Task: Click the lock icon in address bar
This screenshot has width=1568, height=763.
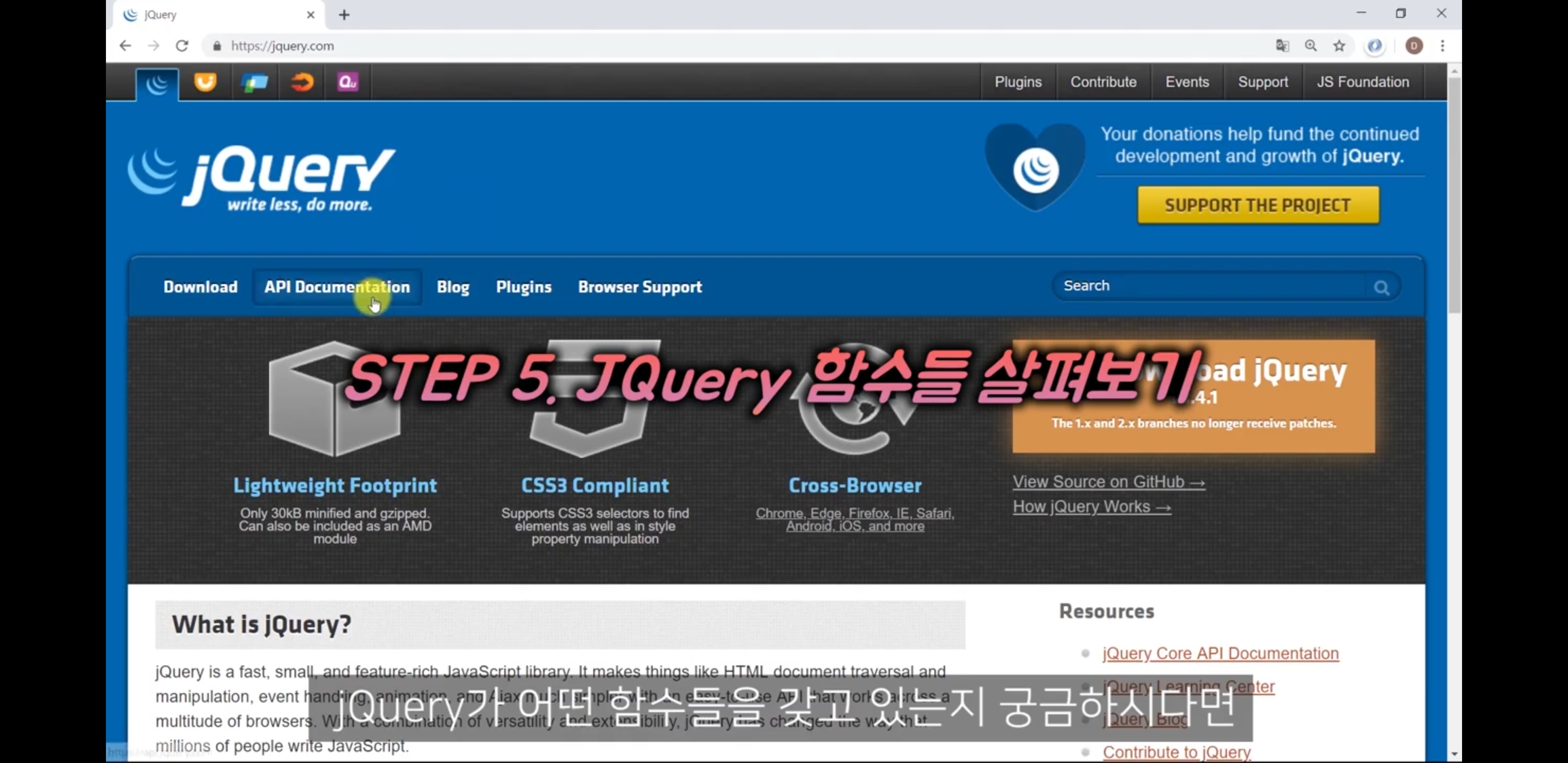Action: tap(217, 46)
